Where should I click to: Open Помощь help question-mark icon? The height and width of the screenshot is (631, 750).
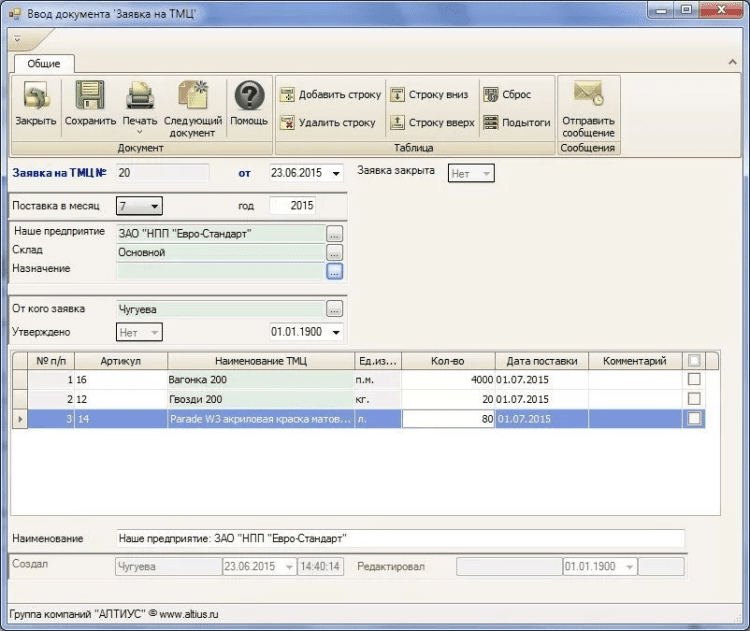[x=249, y=98]
